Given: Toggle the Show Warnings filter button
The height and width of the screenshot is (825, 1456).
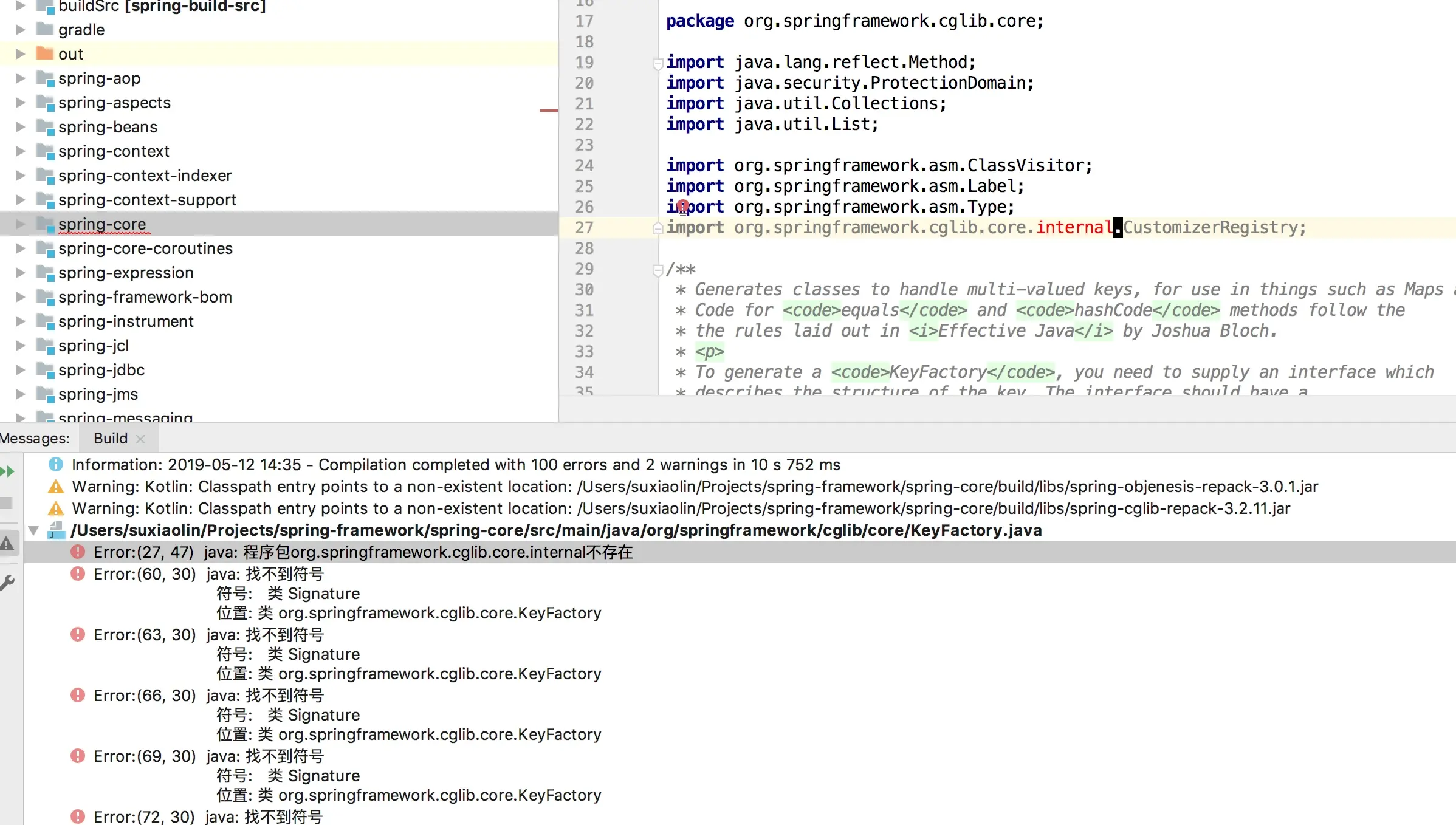Looking at the screenshot, I should 7,544.
